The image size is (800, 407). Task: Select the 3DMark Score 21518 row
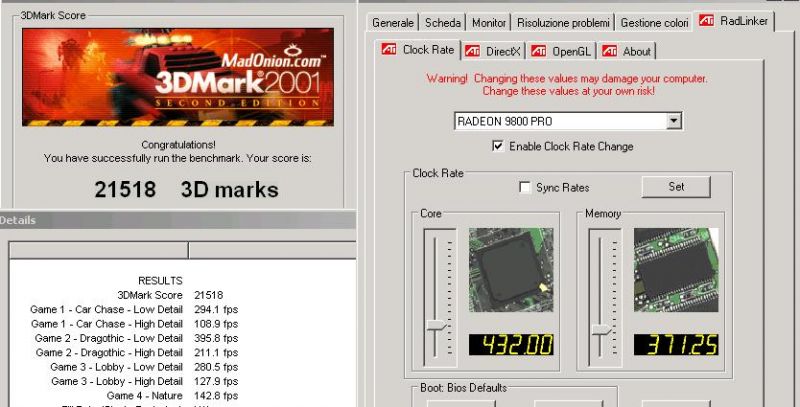click(x=170, y=295)
